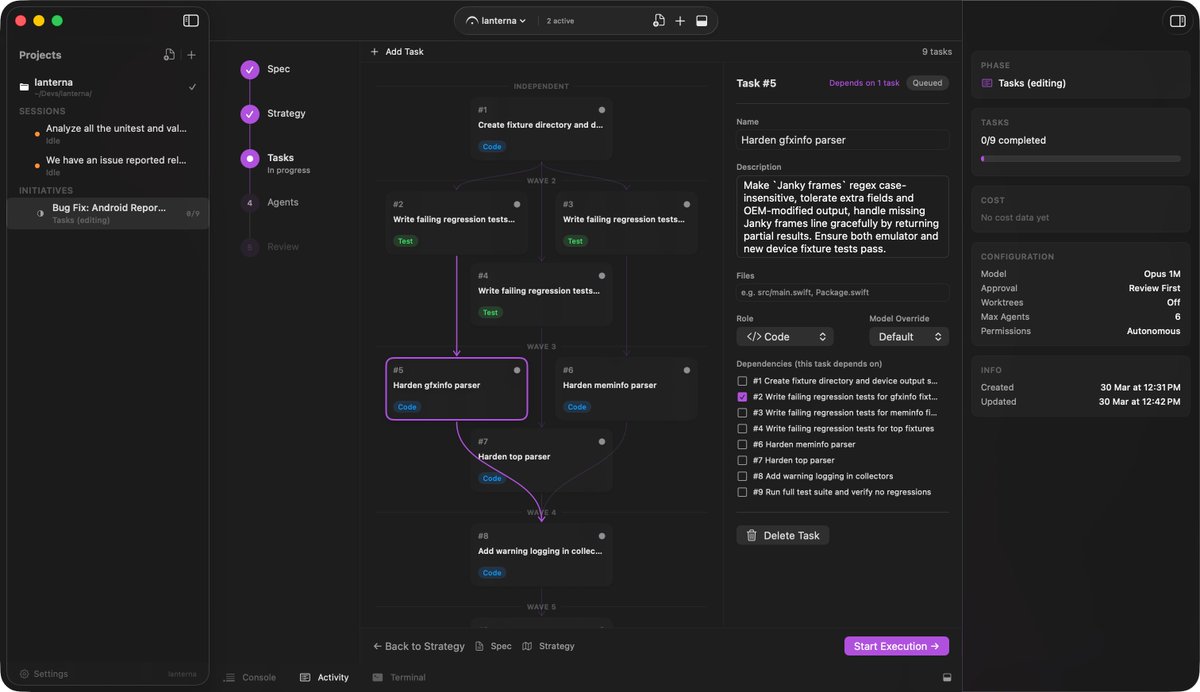
Task: Switch to the Console tab
Action: coord(249,677)
